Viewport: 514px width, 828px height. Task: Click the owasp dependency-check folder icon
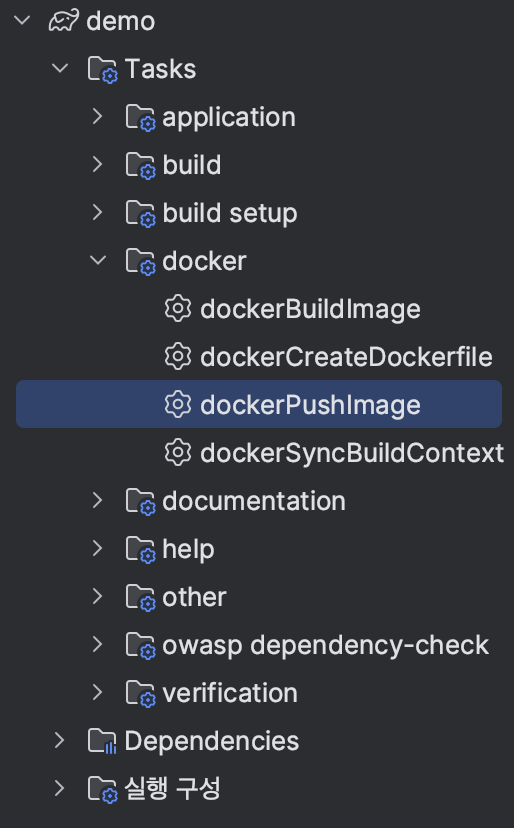tap(141, 645)
